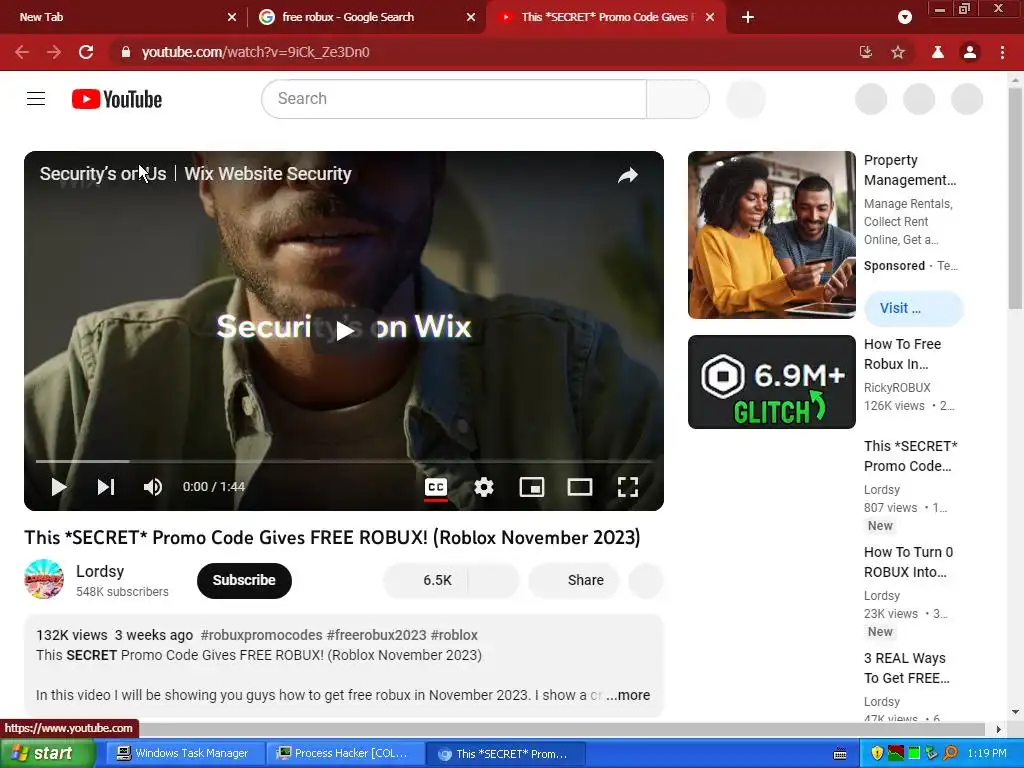Go forward in browser history
The image size is (1024, 768).
54,52
